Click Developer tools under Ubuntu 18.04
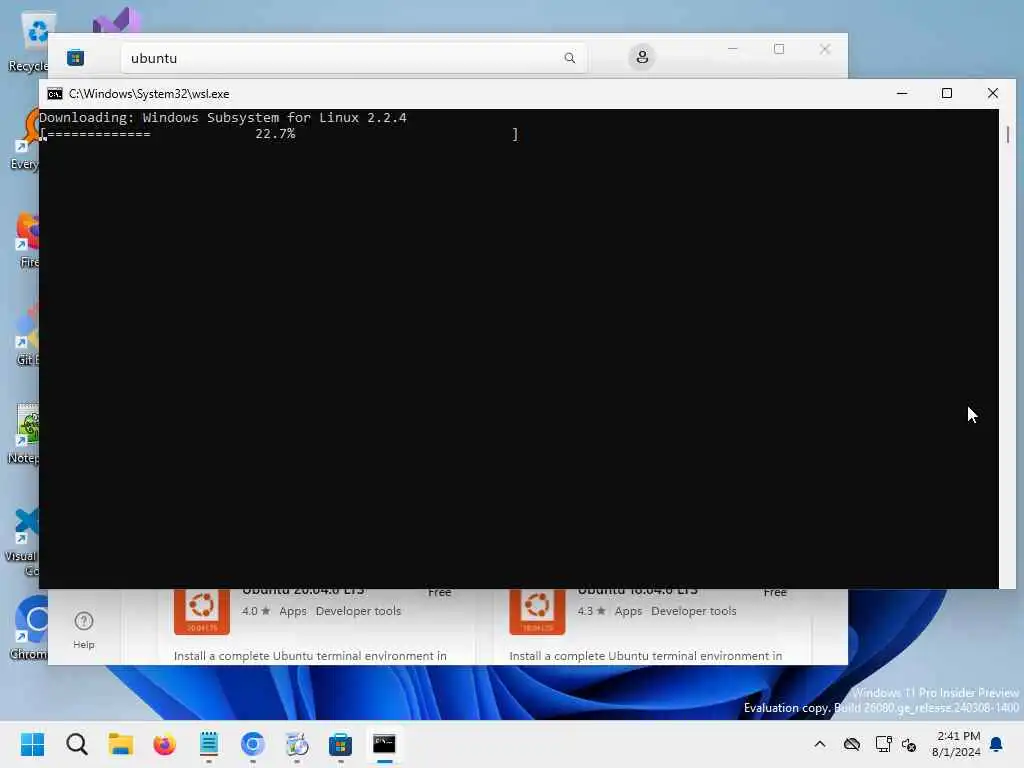The height and width of the screenshot is (768, 1024). [694, 611]
